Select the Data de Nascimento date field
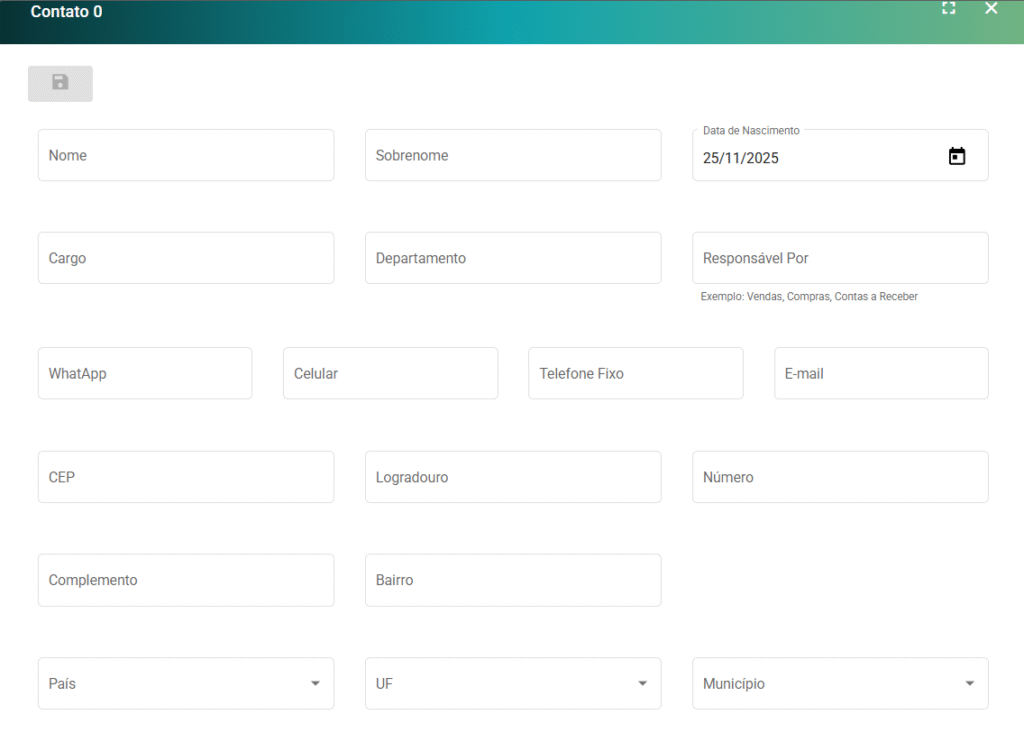Screen dimensions: 1024x742 (810, 158)
